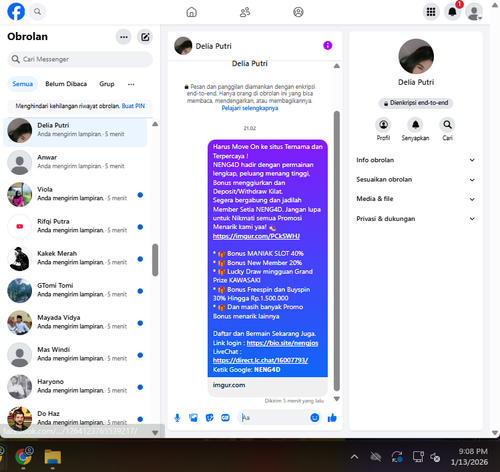The height and width of the screenshot is (472, 500).
Task: Select the Grup tab
Action: (x=107, y=84)
